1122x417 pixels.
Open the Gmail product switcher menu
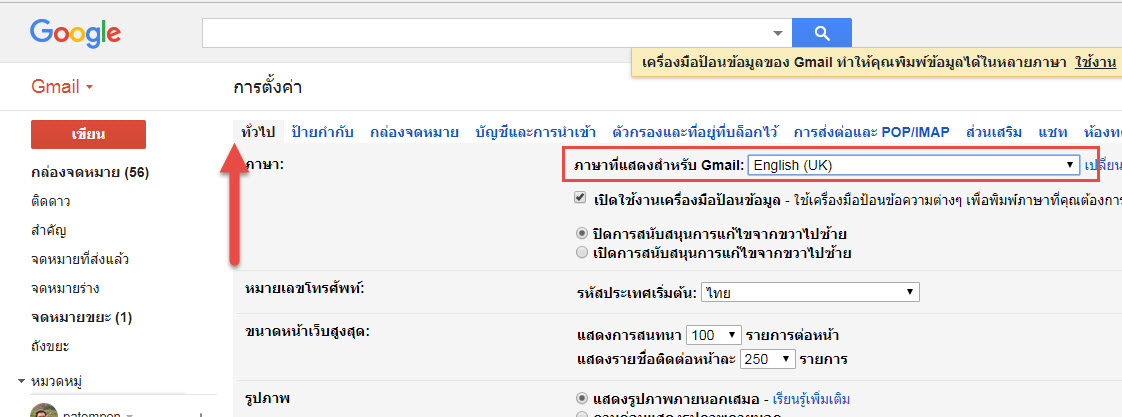tap(62, 87)
